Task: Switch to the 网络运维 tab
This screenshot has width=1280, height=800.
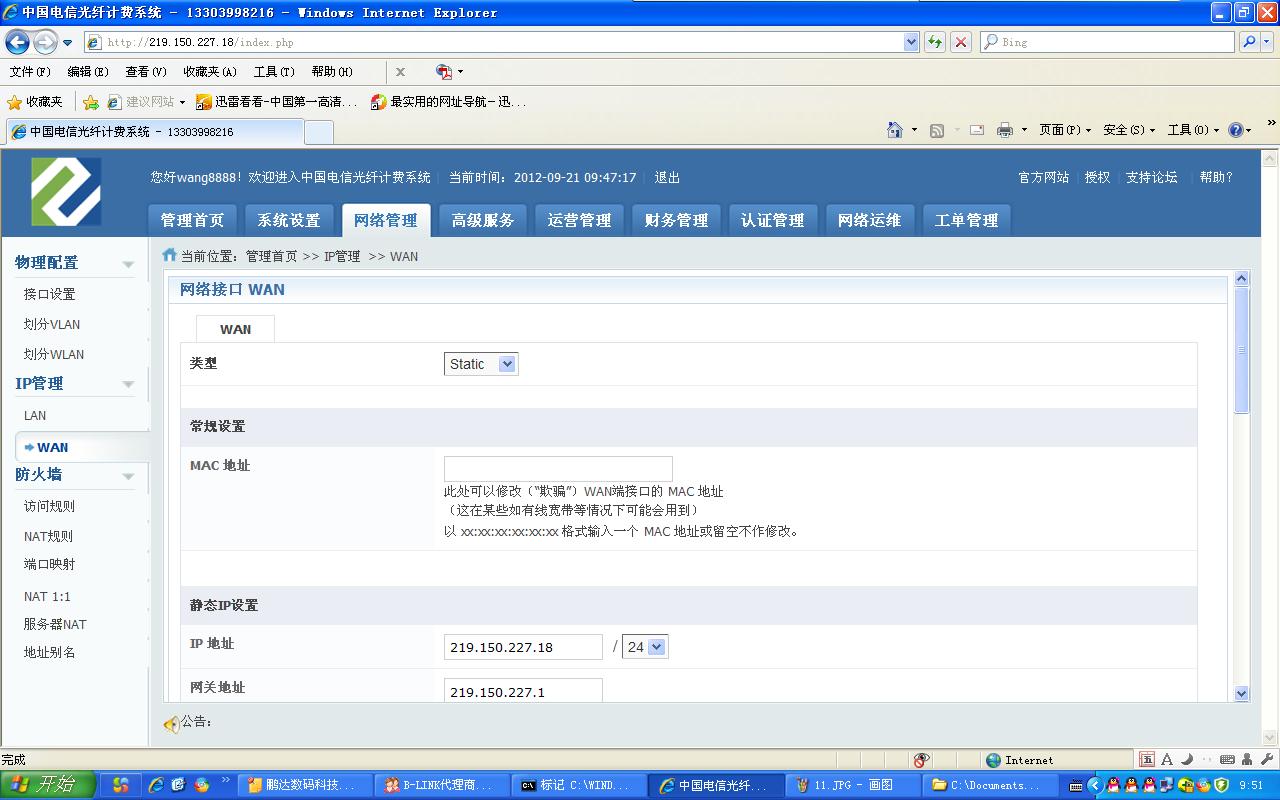Action: [x=870, y=220]
